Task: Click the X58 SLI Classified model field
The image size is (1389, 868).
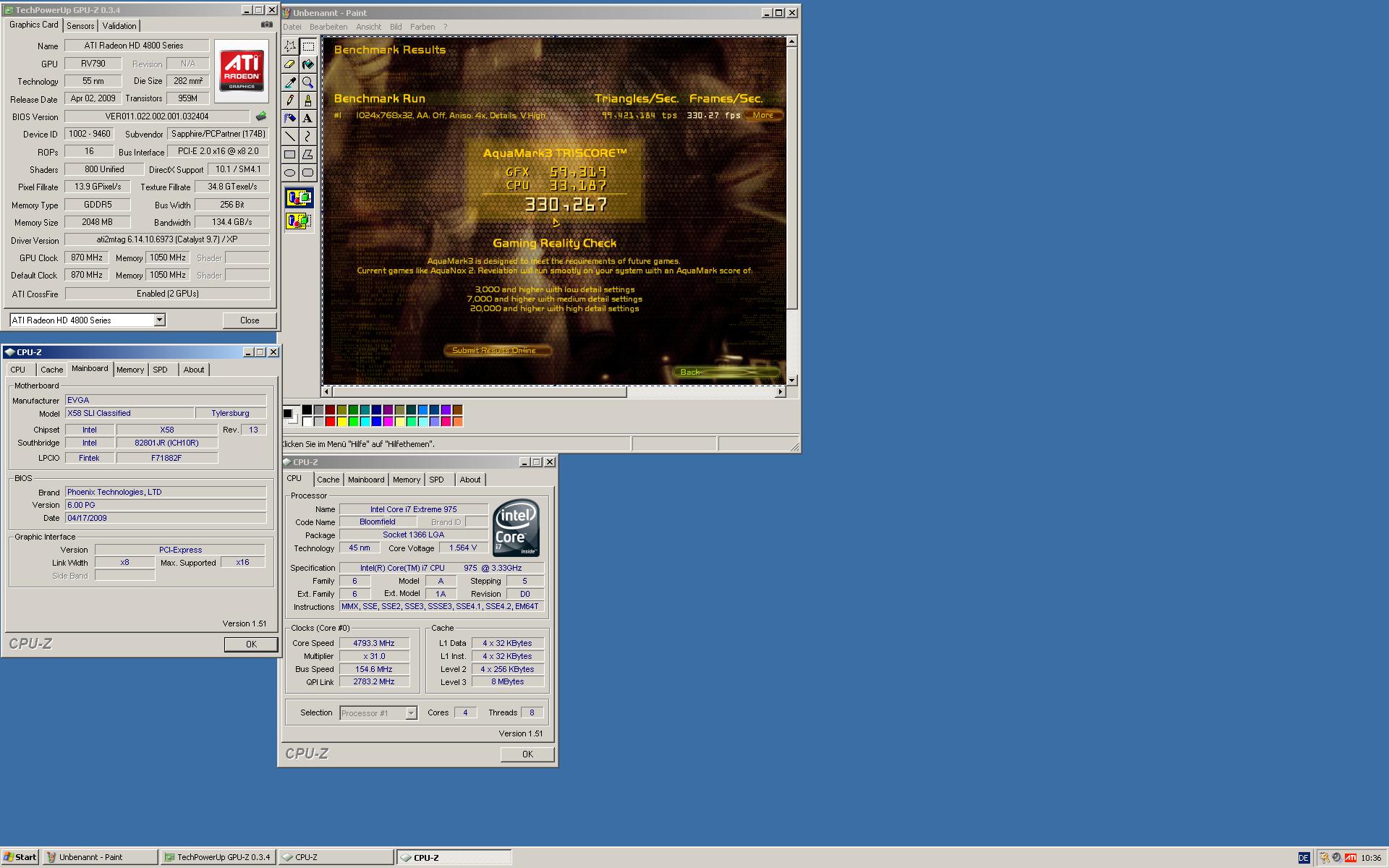Action: (x=129, y=413)
